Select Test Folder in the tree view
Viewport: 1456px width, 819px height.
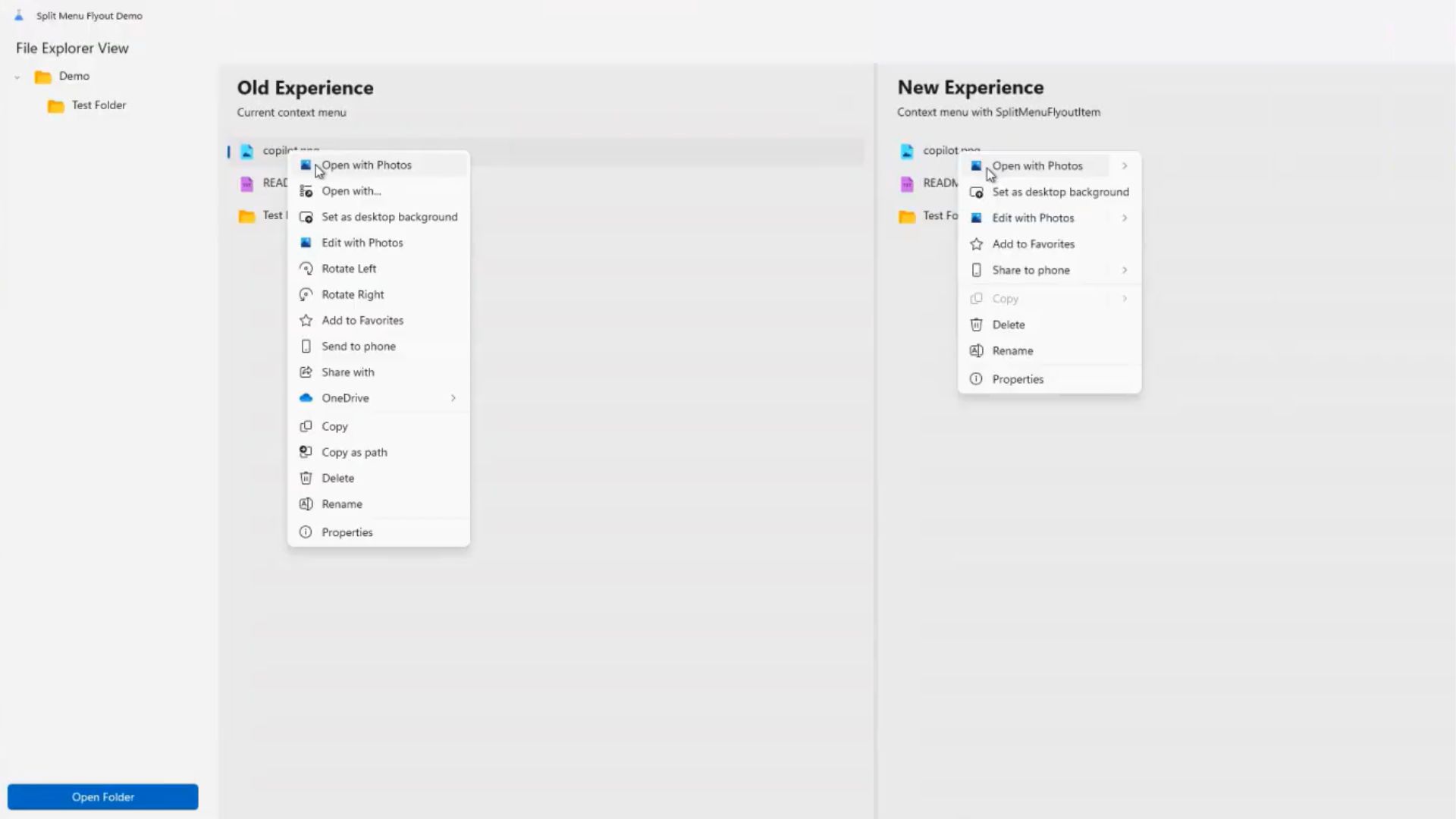[x=99, y=105]
